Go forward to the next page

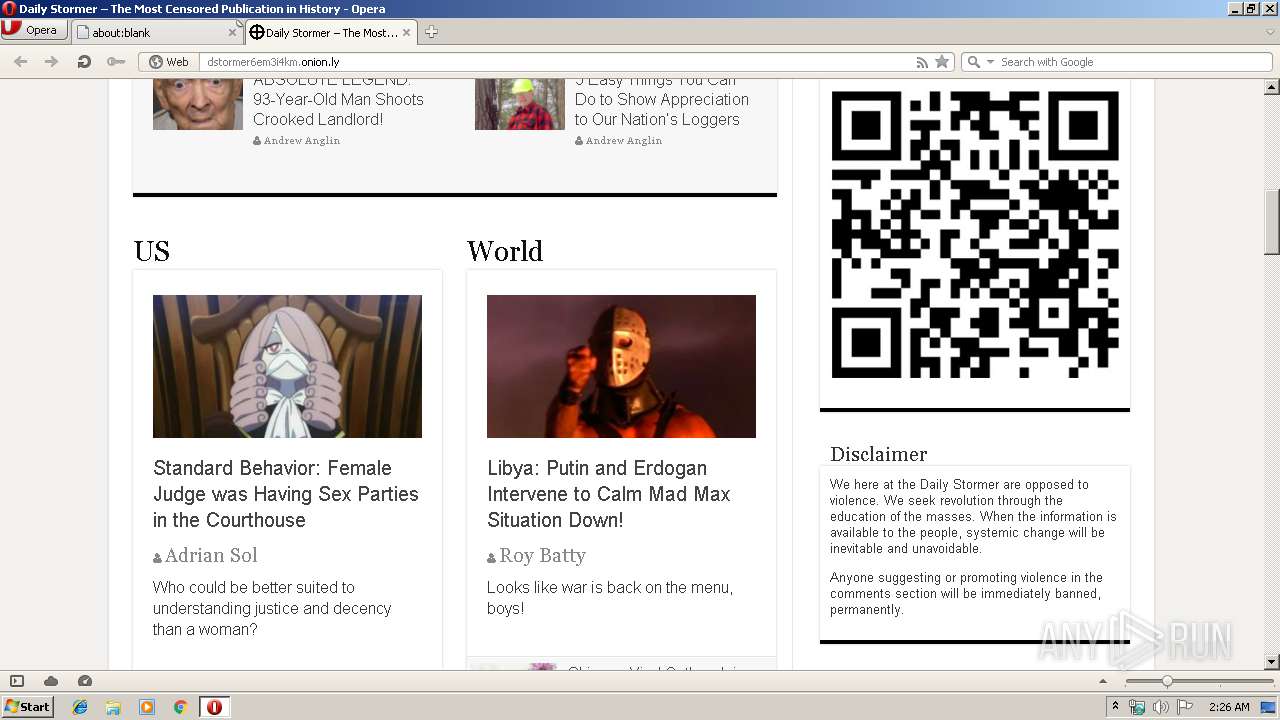click(51, 61)
